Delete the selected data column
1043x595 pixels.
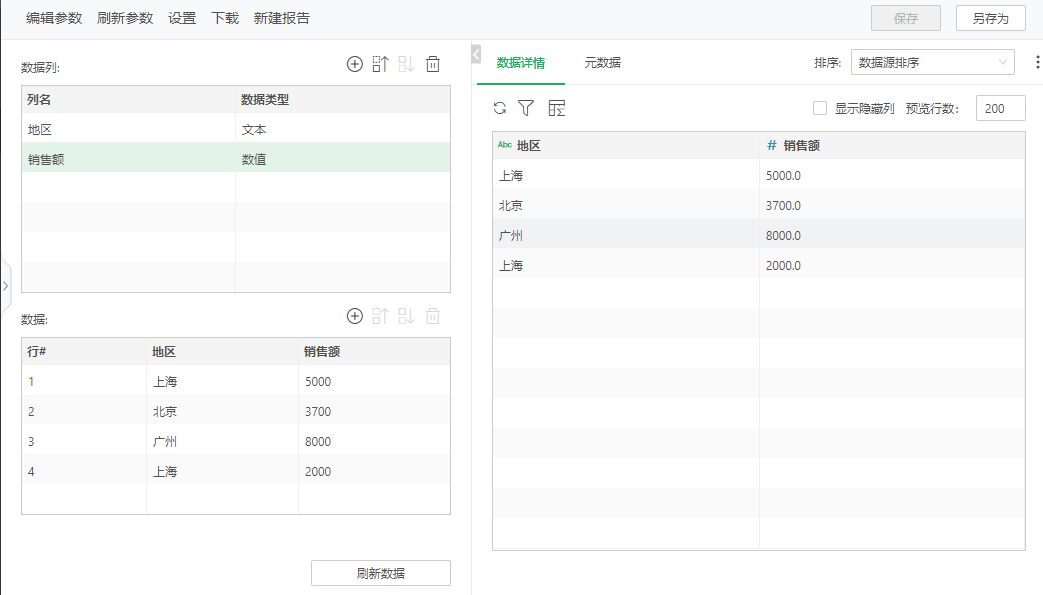pos(433,64)
